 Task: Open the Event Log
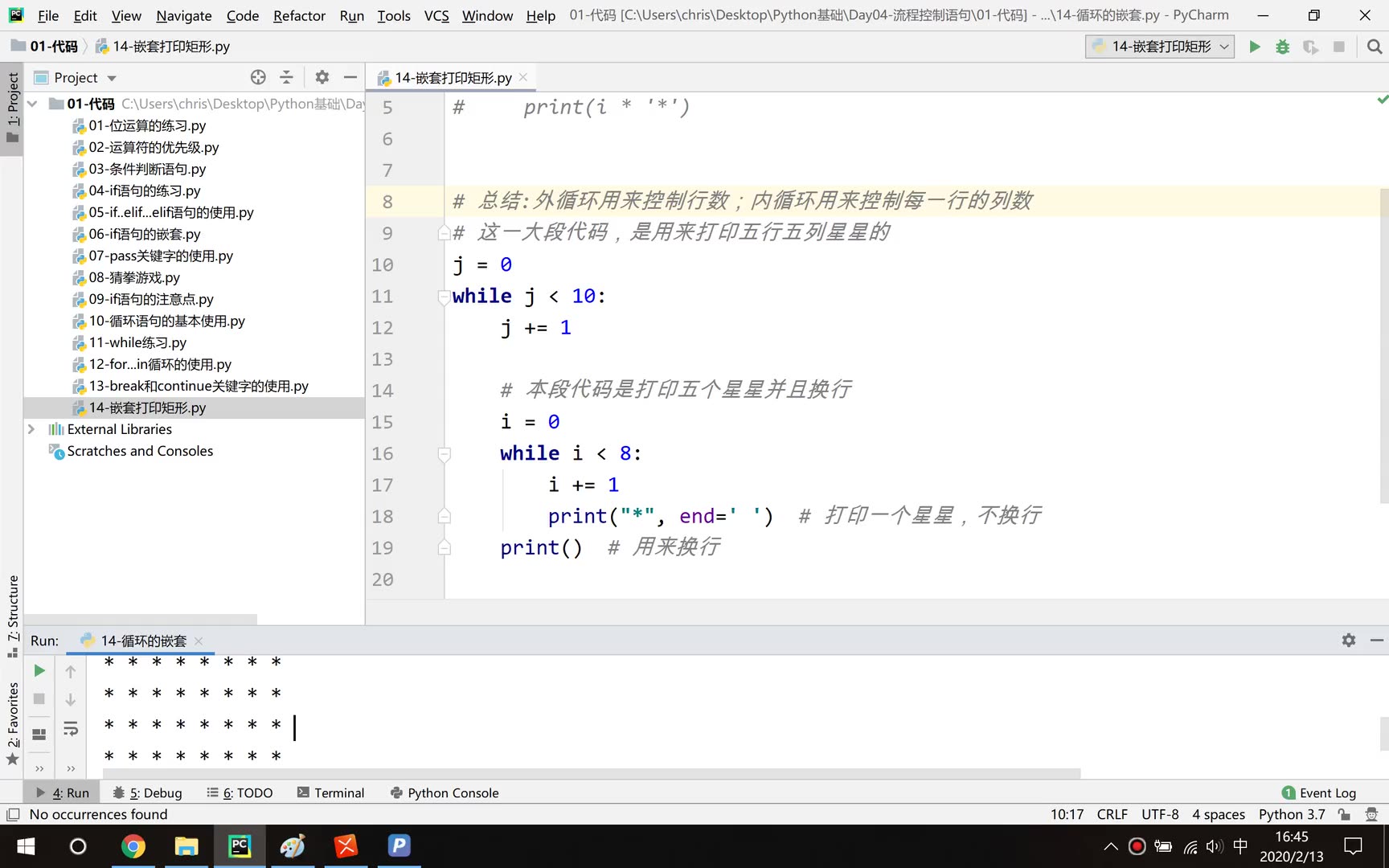click(x=1318, y=792)
